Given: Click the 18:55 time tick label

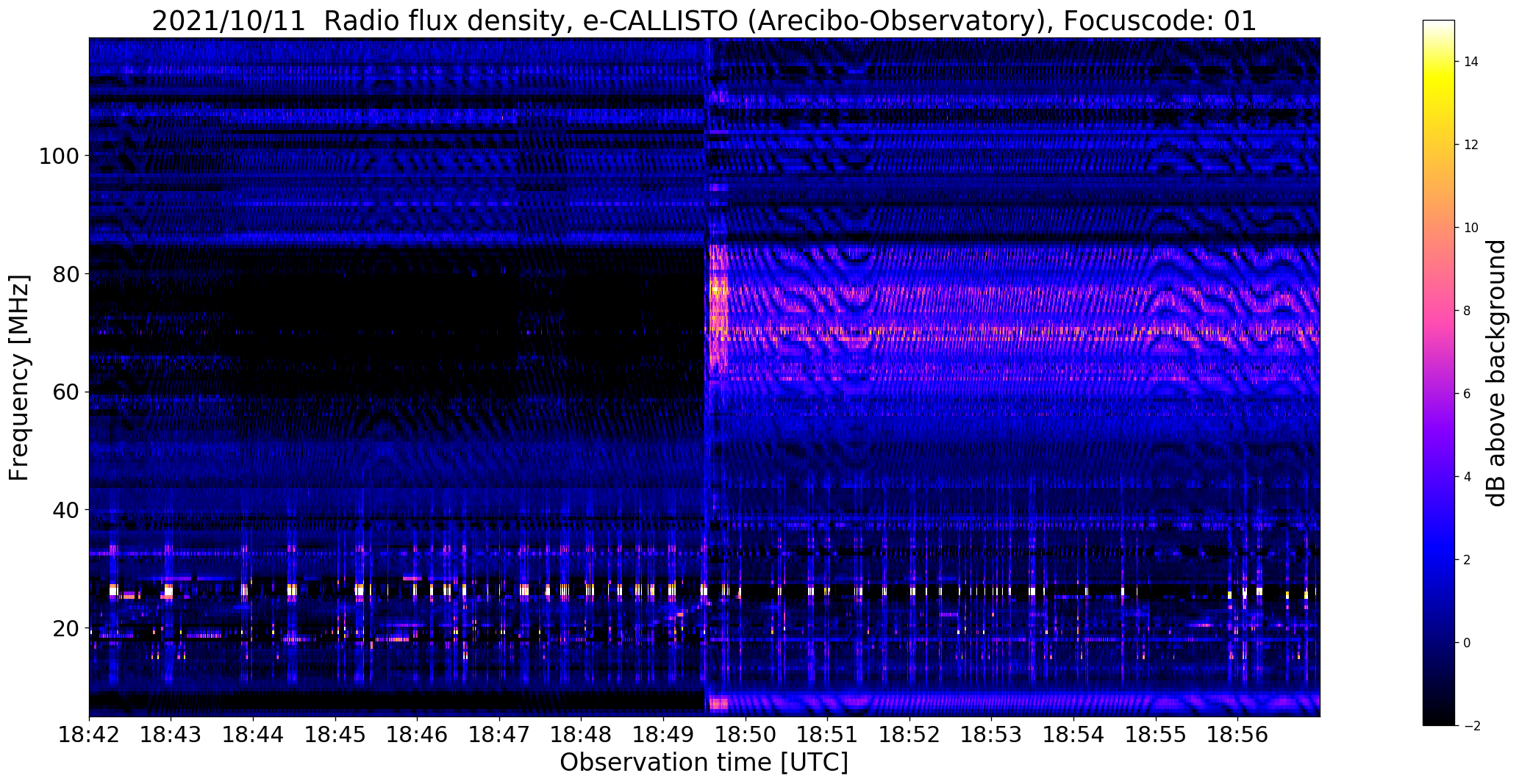Looking at the screenshot, I should [1156, 734].
